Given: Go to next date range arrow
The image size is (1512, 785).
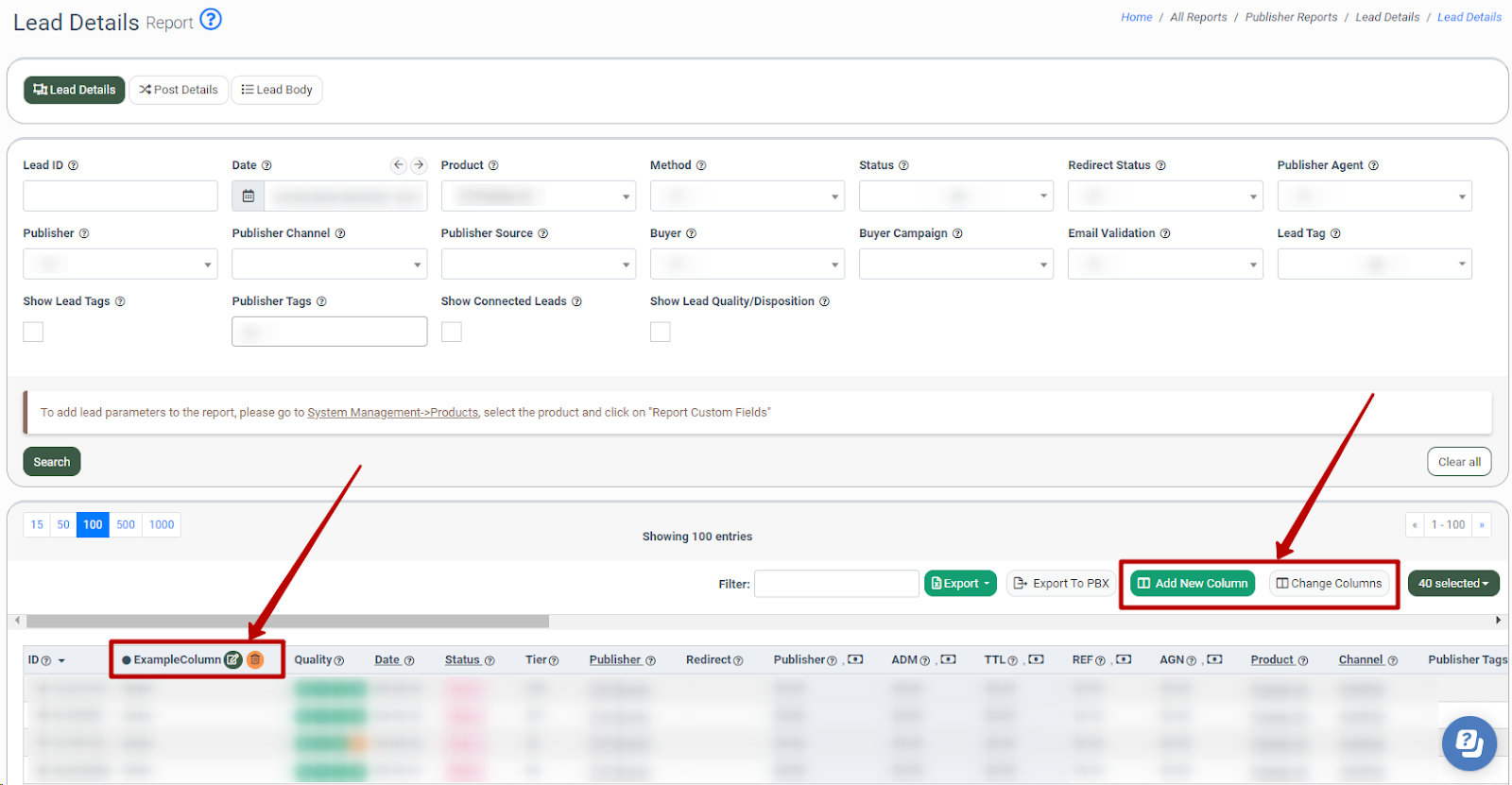Looking at the screenshot, I should pos(419,165).
